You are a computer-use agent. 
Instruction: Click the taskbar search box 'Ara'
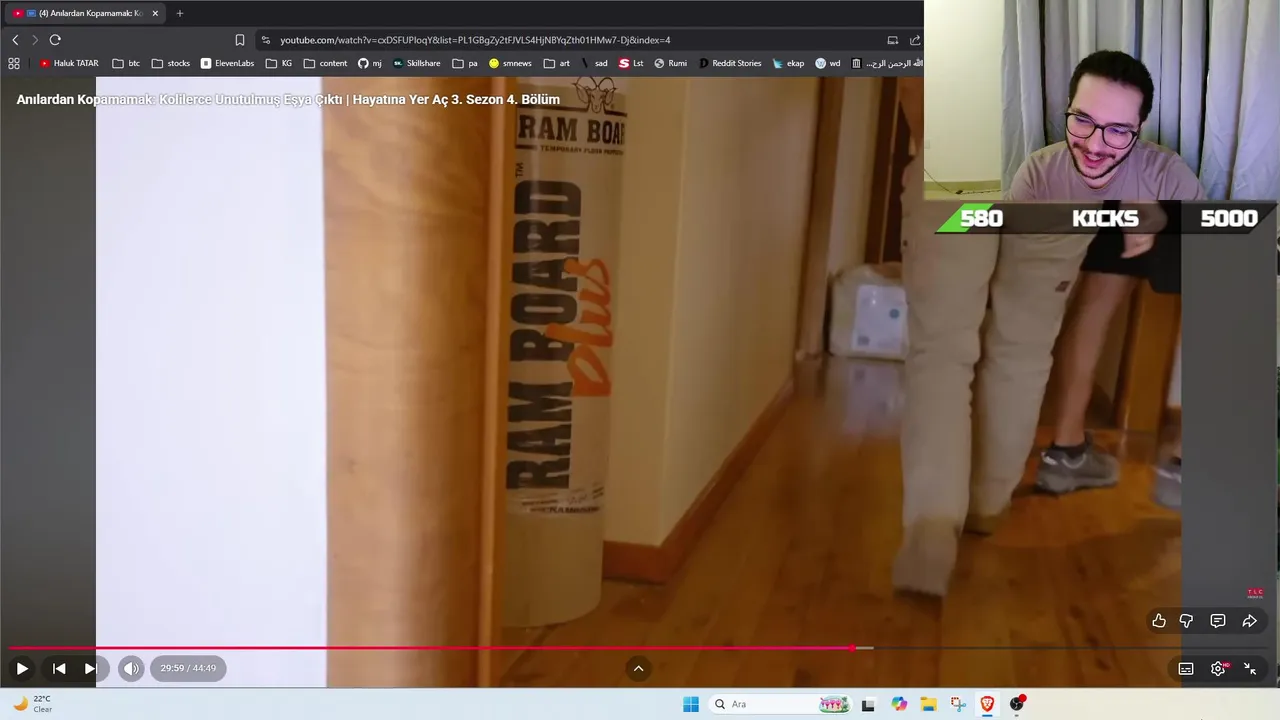[x=782, y=704]
